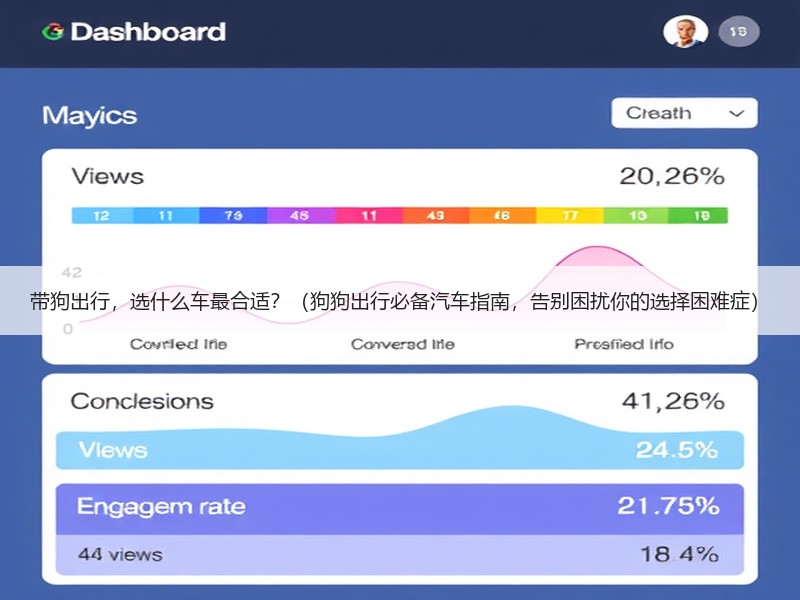Click the 41,26% conclusions value
800x600 pixels.
(673, 401)
